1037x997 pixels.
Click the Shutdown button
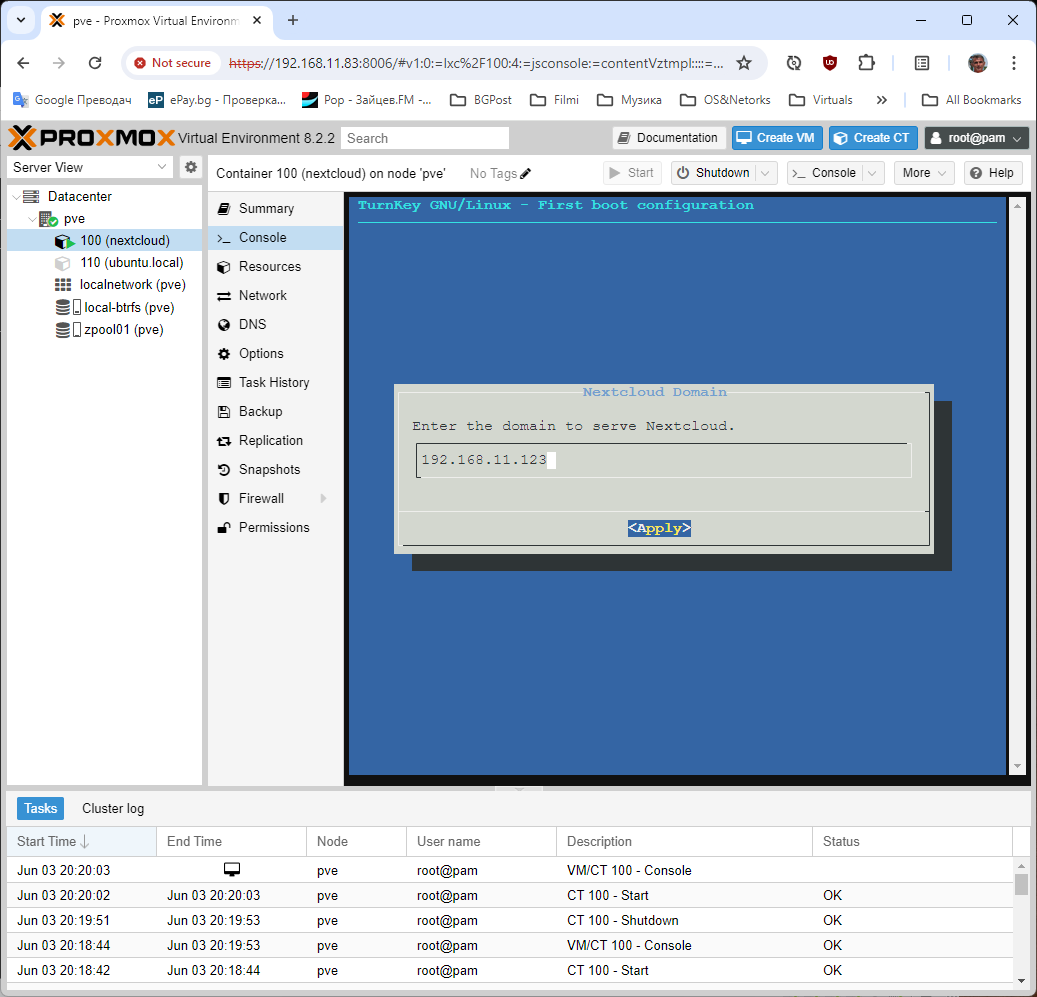click(x=714, y=173)
